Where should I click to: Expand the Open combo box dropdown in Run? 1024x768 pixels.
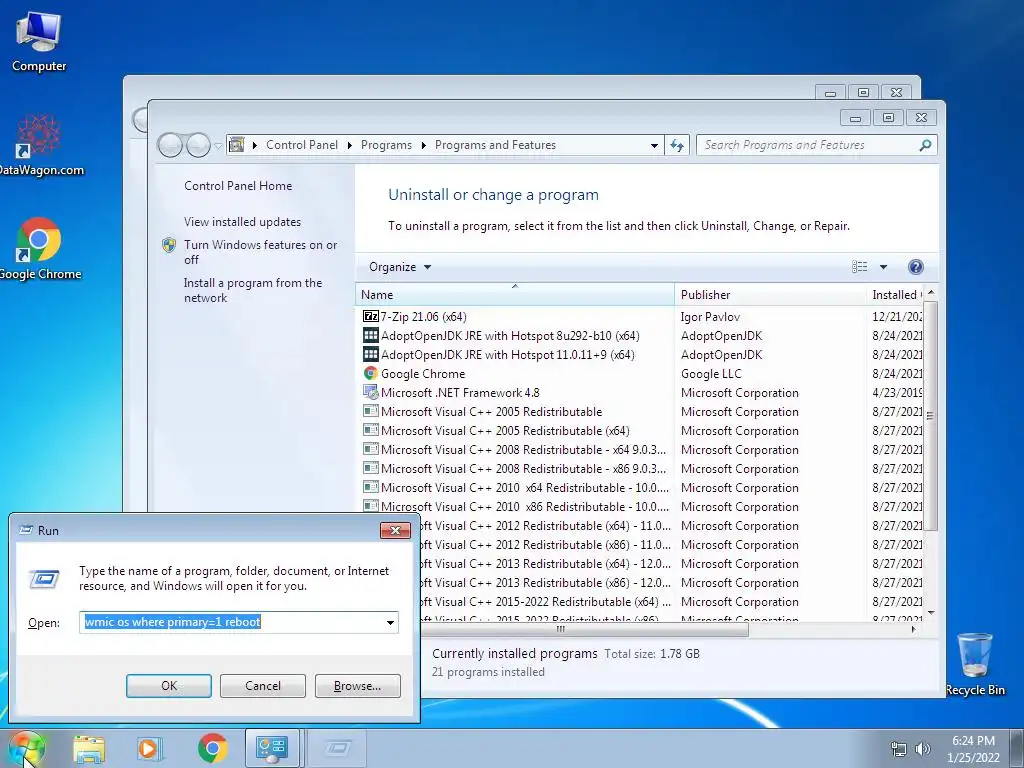tap(390, 622)
